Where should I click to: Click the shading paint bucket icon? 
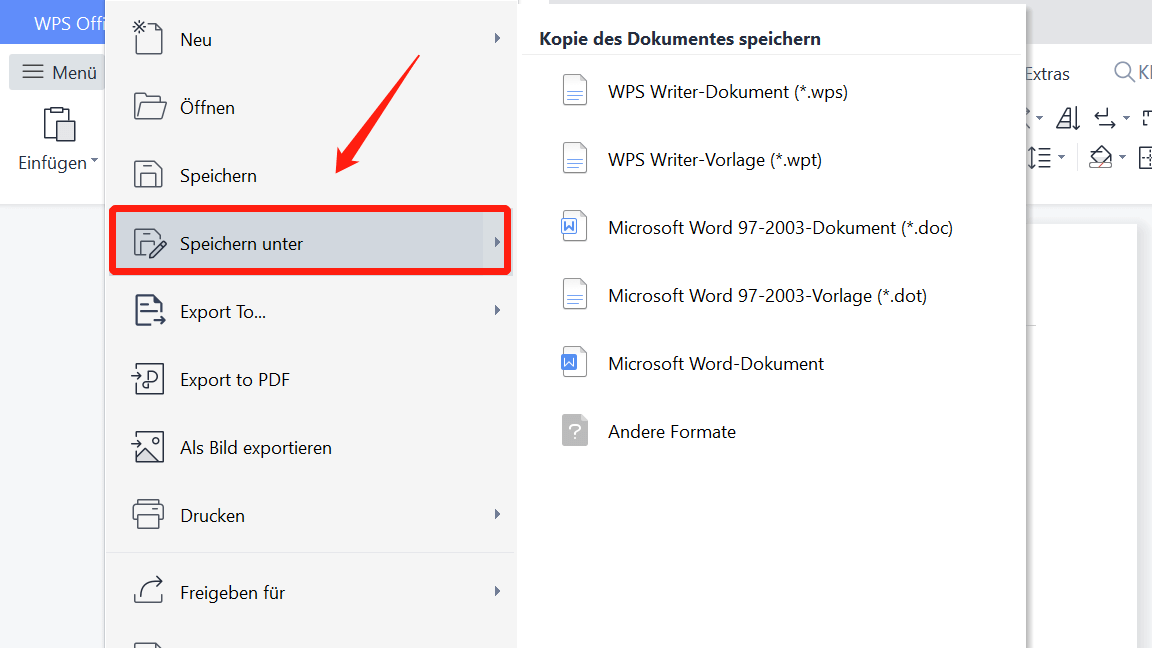point(1100,158)
